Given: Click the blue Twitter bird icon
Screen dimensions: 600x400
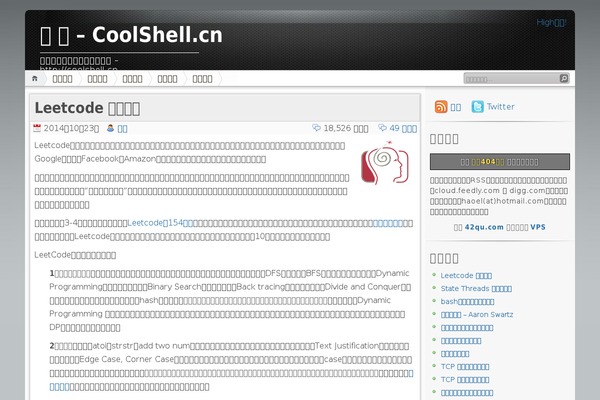Looking at the screenshot, I should point(478,107).
